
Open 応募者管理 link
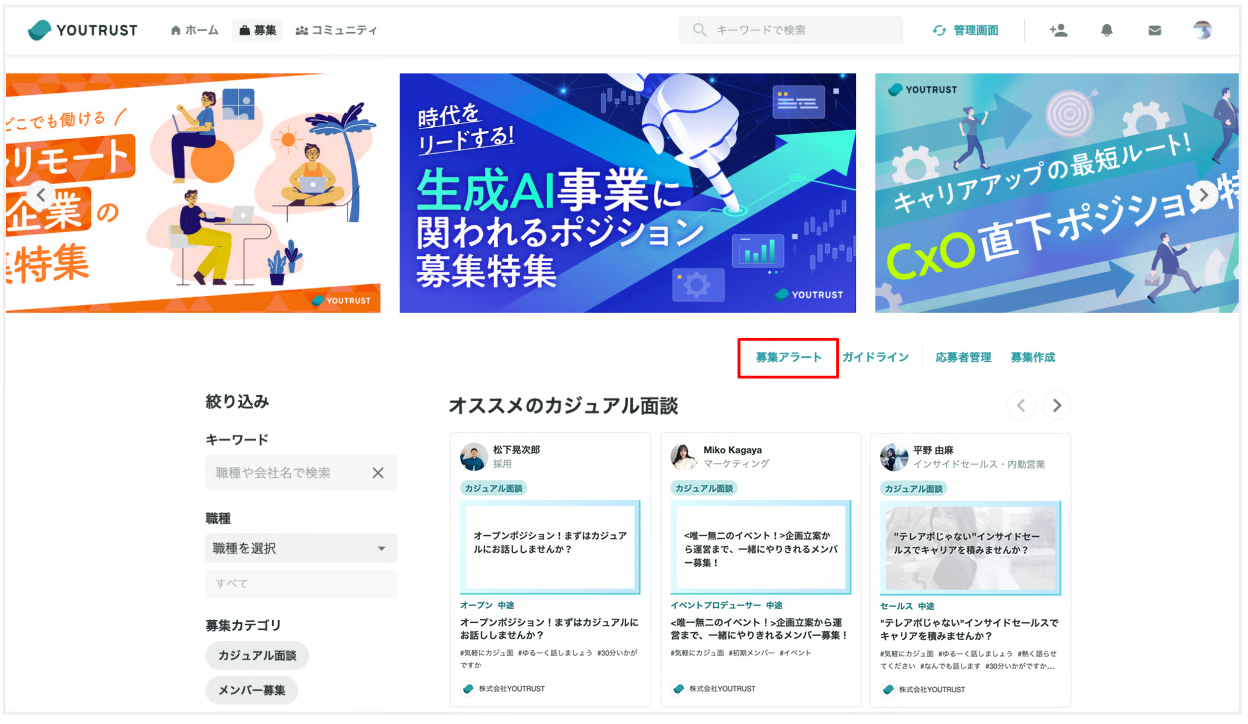coord(963,357)
